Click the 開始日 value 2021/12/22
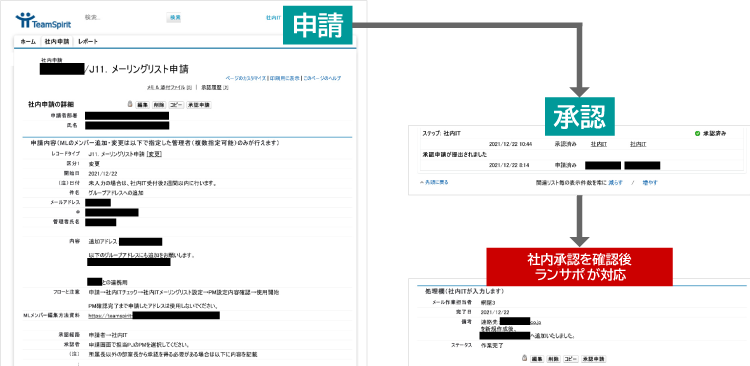This screenshot has width=750, height=366. 102,173
